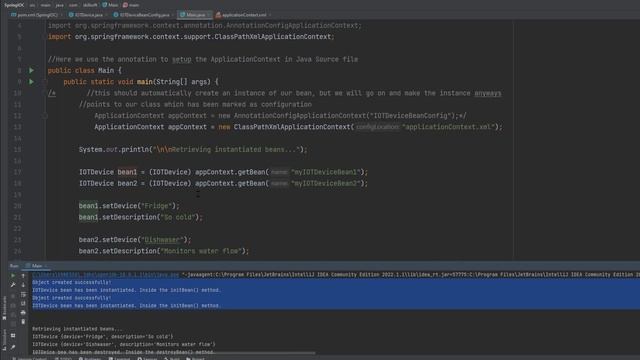Click the main method breadcrumb

coord(131,5)
